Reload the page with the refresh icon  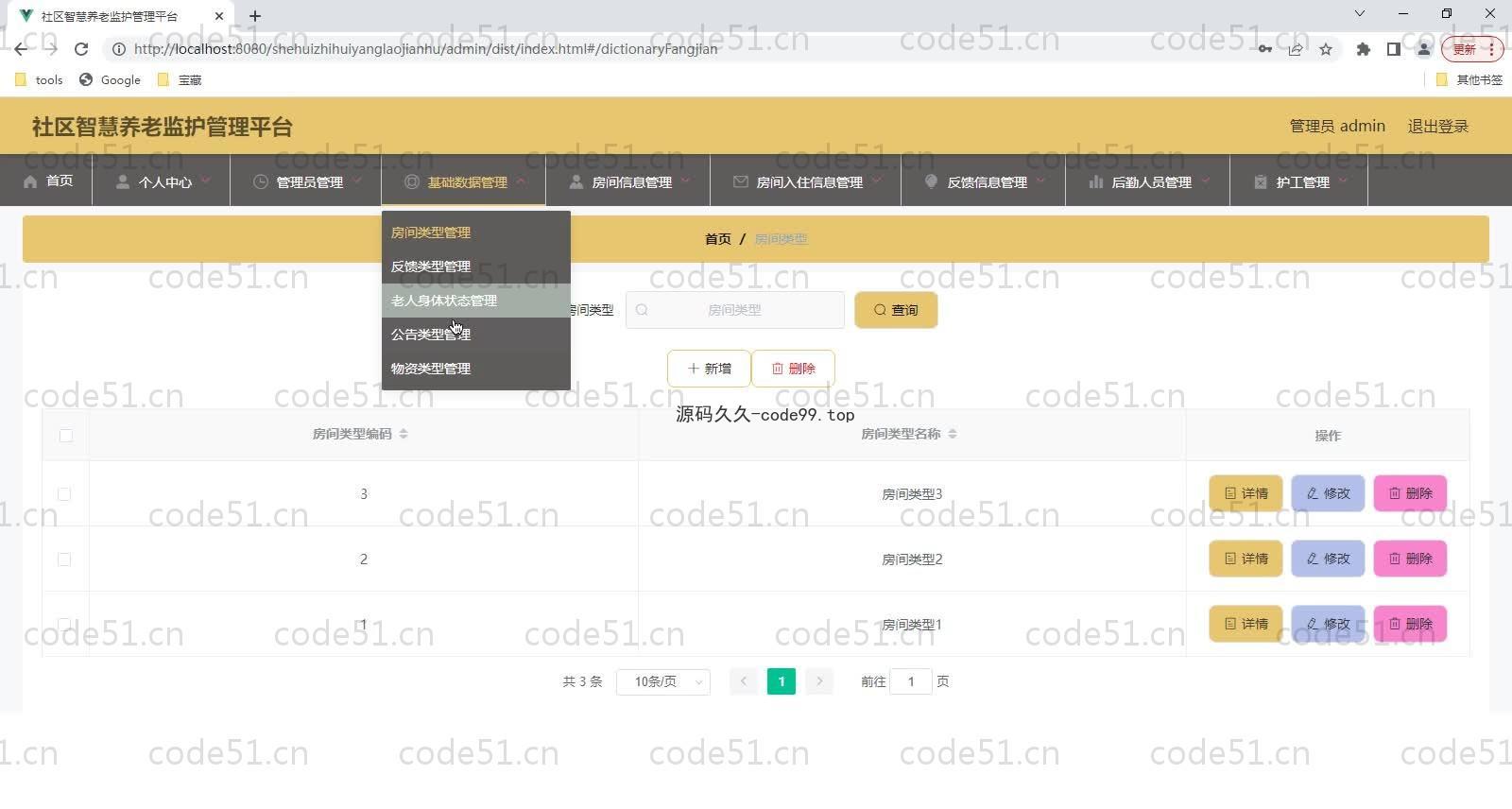(81, 49)
